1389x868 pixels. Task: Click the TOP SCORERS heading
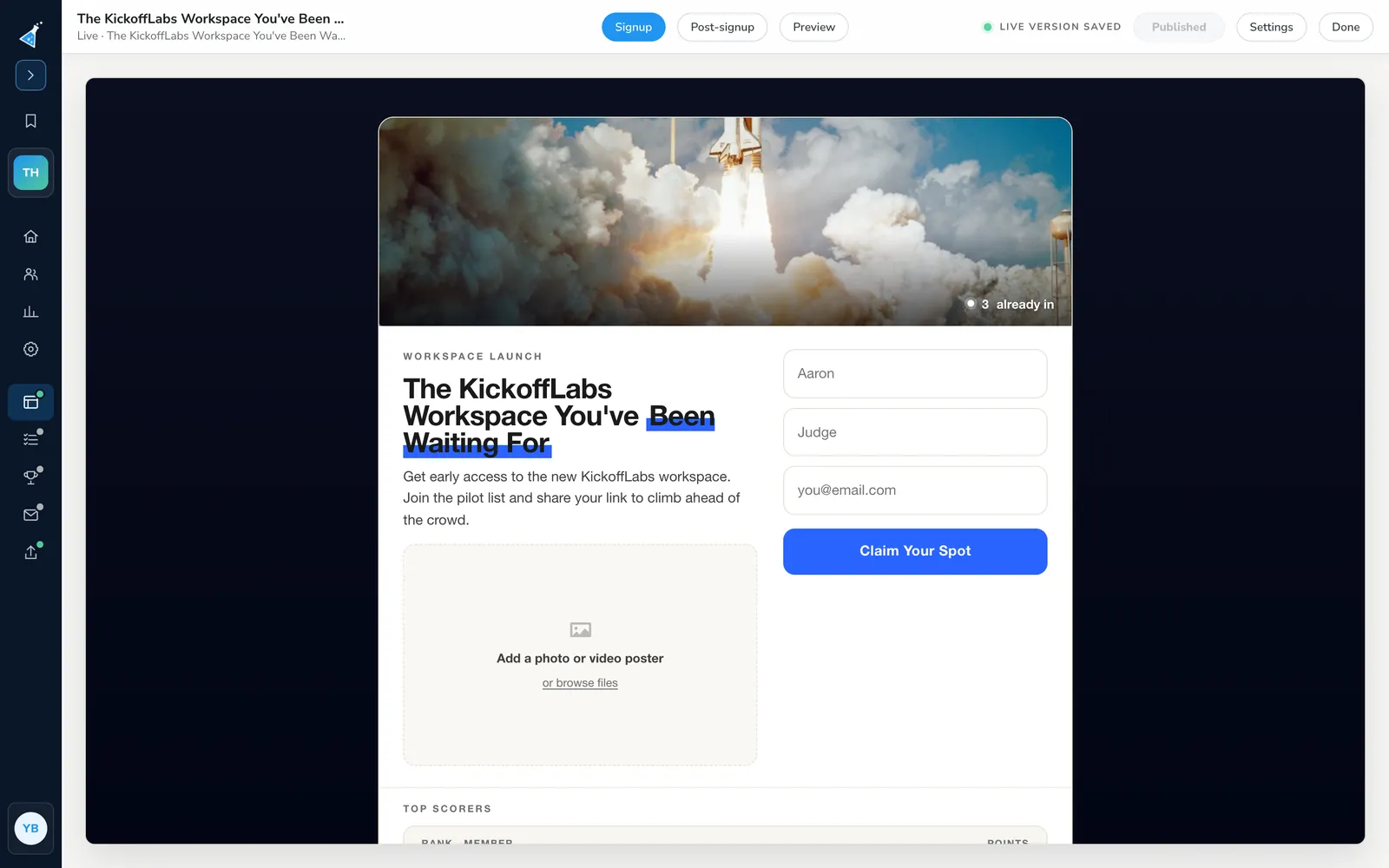pos(447,809)
